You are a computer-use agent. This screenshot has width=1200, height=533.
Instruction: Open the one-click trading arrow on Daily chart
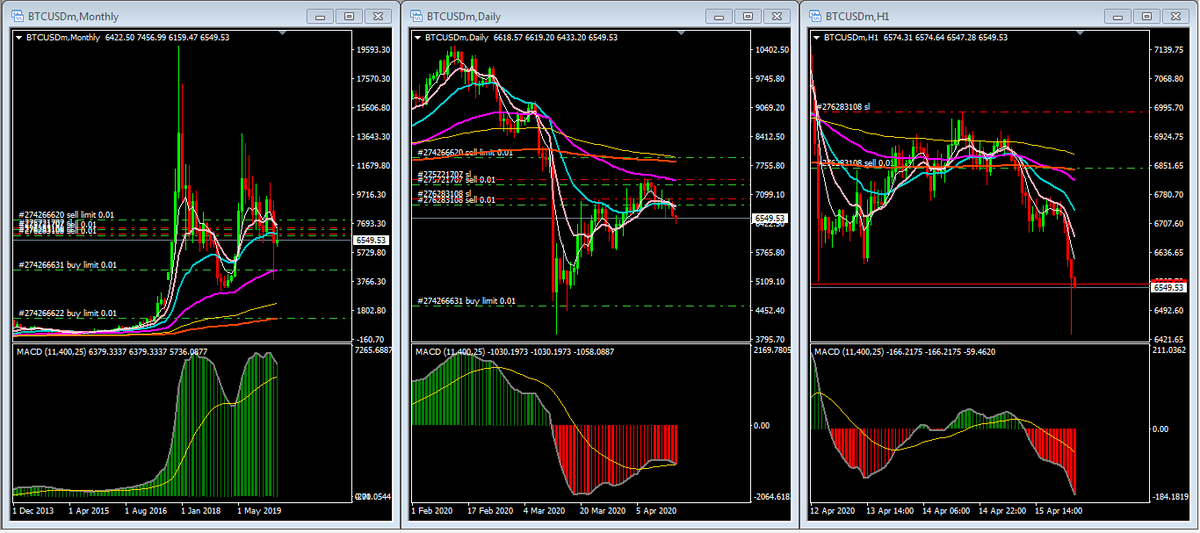[x=419, y=38]
